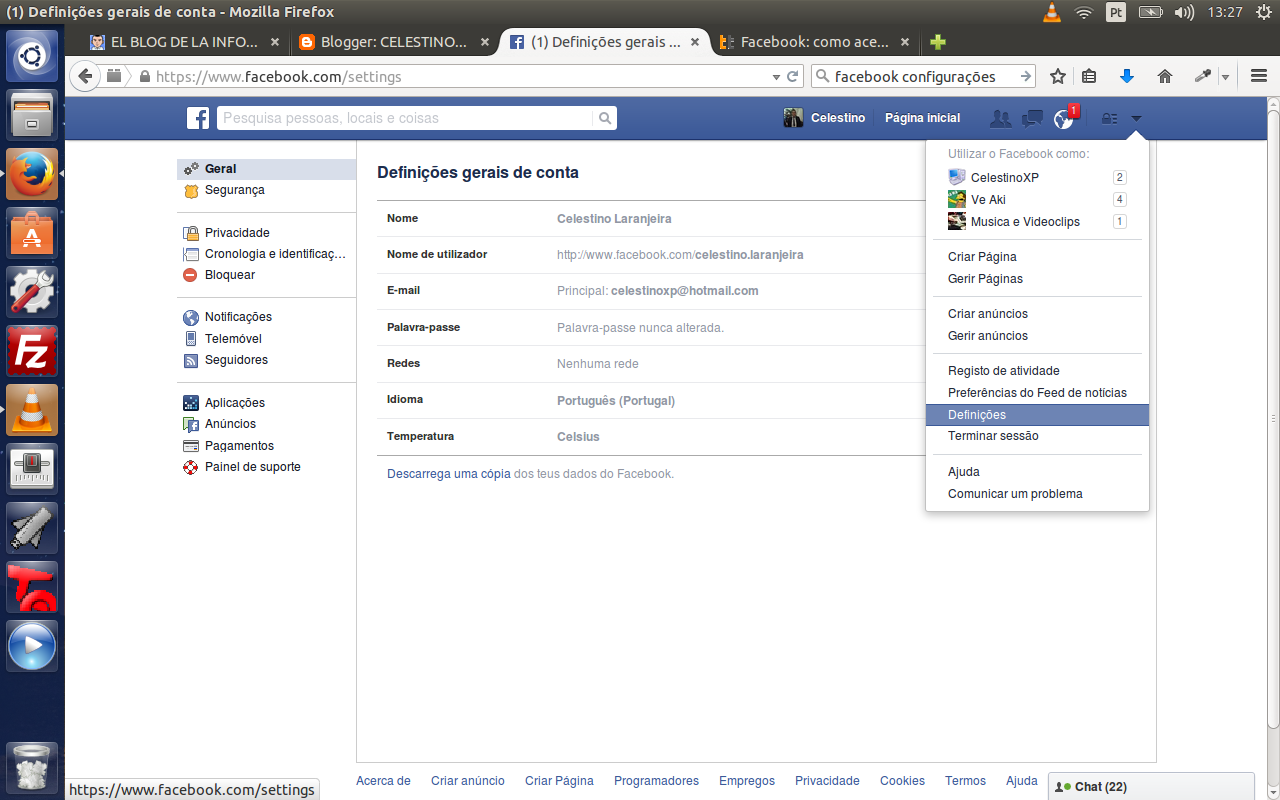Open the Programadores footer link
This screenshot has width=1280, height=800.
click(656, 780)
